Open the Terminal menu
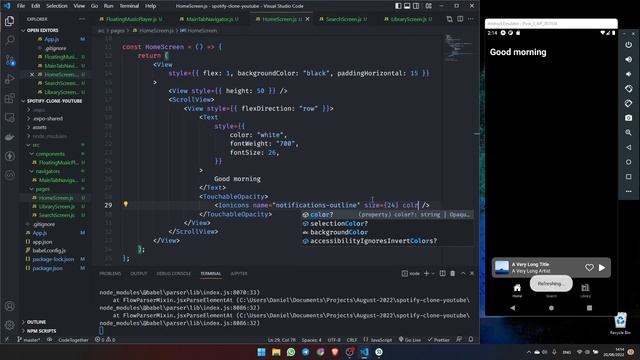This screenshot has height=360, width=640. 129,6
